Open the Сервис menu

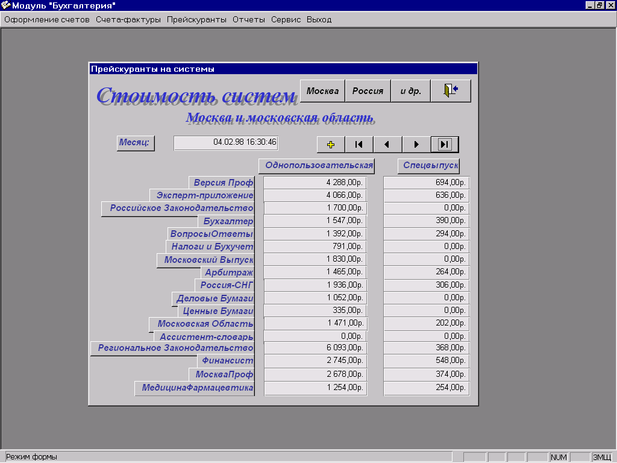[286, 20]
